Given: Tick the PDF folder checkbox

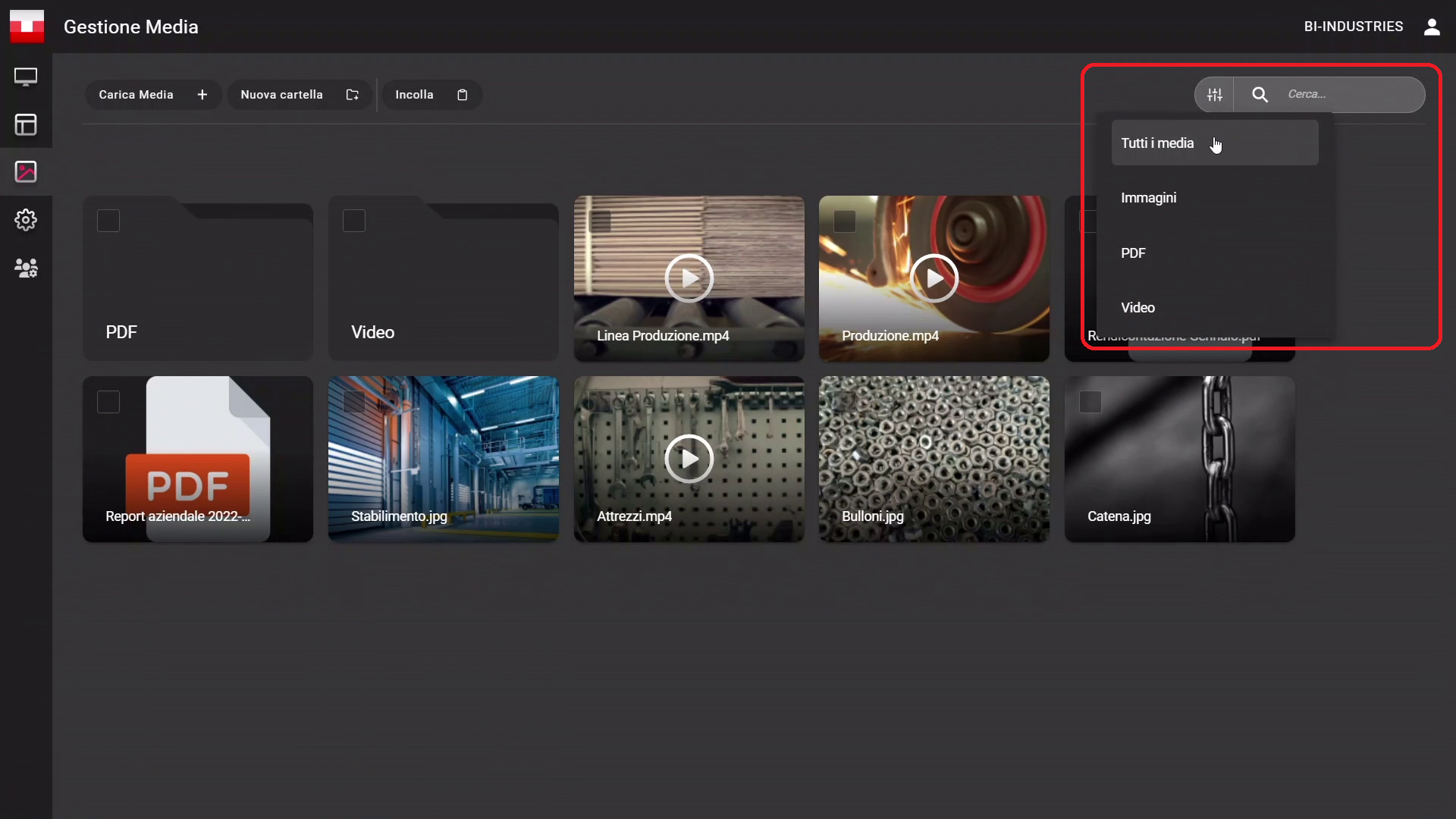Looking at the screenshot, I should pyautogui.click(x=108, y=221).
